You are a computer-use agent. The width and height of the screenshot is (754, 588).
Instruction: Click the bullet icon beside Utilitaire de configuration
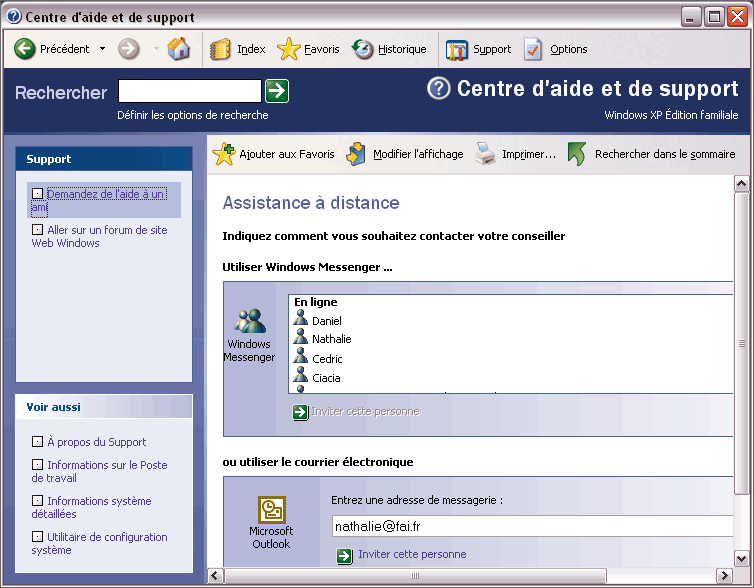pos(38,537)
